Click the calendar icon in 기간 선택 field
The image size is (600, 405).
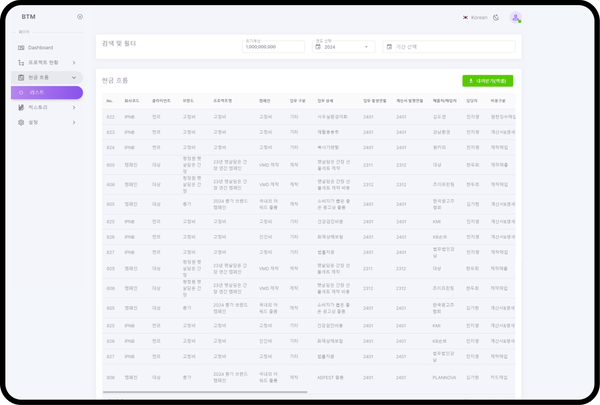(389, 47)
